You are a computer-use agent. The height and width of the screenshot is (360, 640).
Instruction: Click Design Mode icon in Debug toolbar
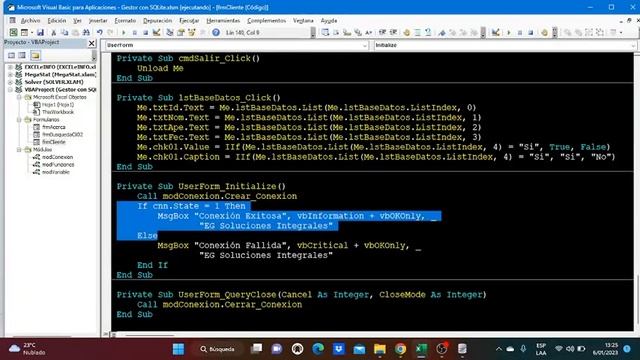[496, 32]
